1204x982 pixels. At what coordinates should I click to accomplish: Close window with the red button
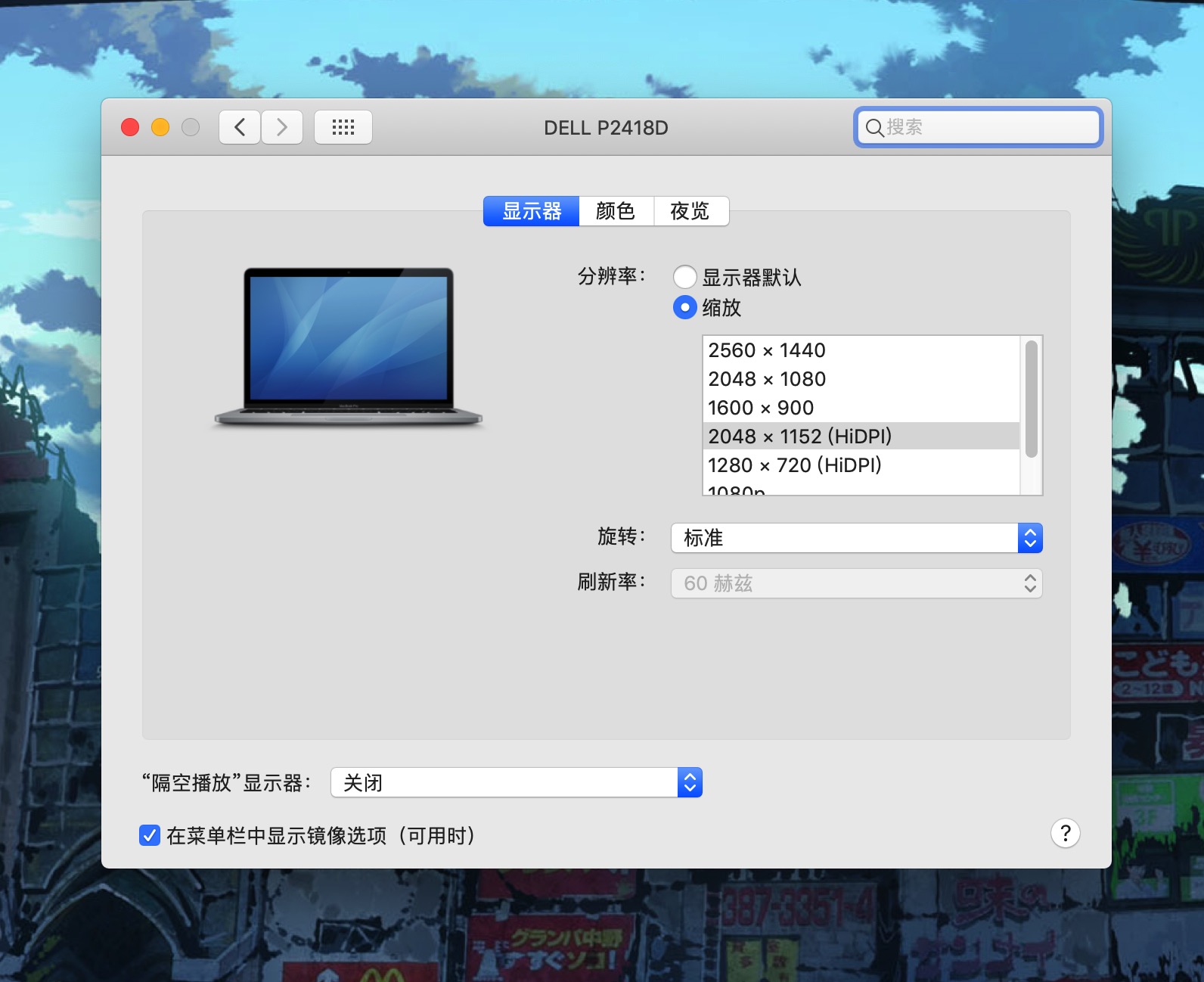(130, 127)
